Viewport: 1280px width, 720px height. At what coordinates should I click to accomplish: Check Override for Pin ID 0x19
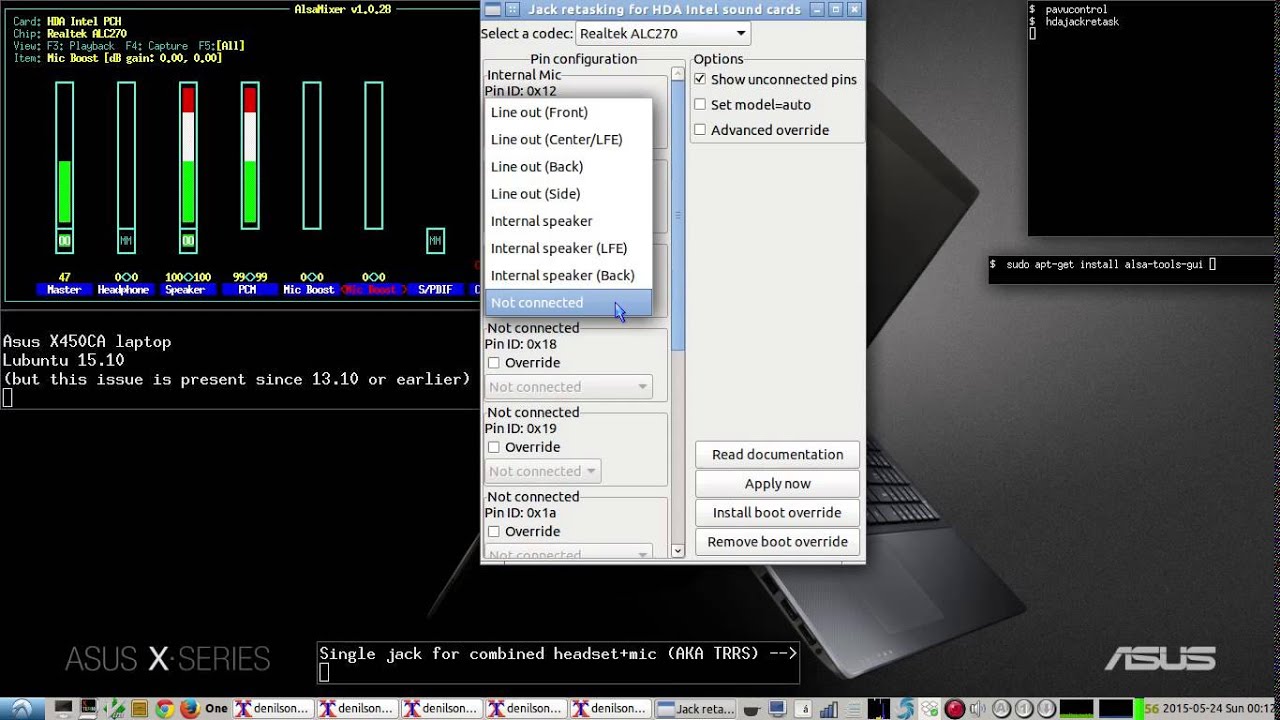click(x=493, y=447)
